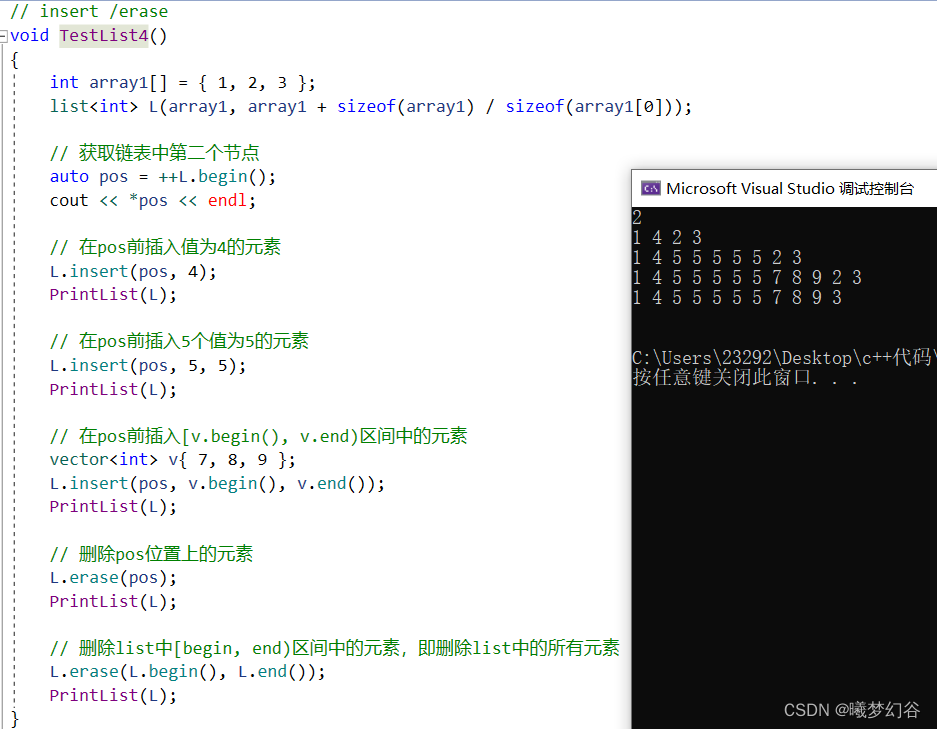Click the line 'L.insert(pos, 5, 5);'

coord(148,365)
